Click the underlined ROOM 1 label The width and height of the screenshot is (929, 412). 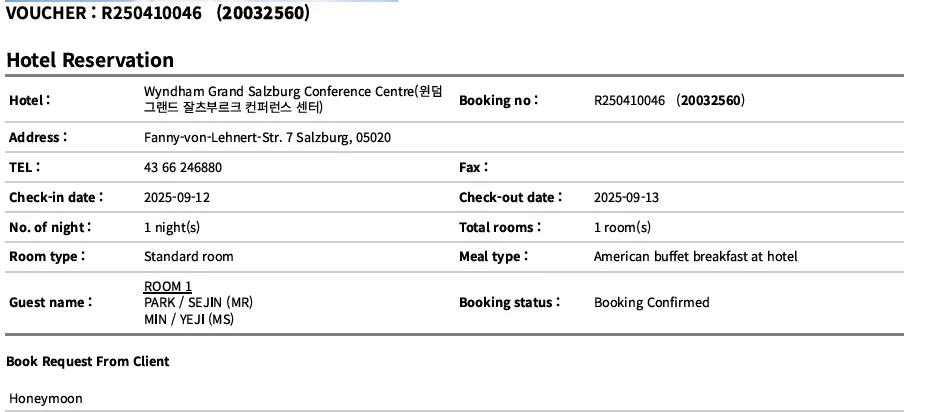click(168, 286)
